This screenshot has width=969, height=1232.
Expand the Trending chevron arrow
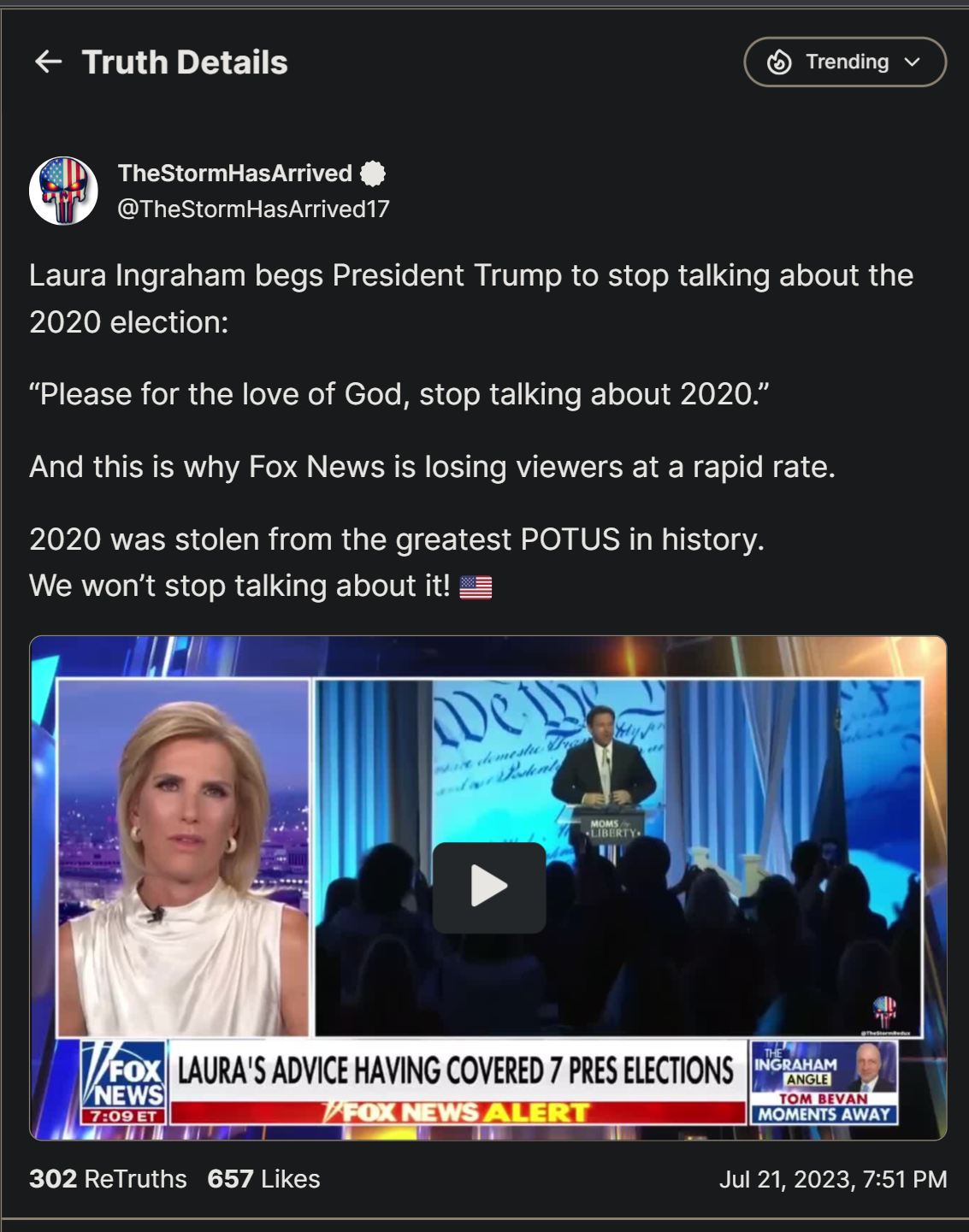coord(913,62)
